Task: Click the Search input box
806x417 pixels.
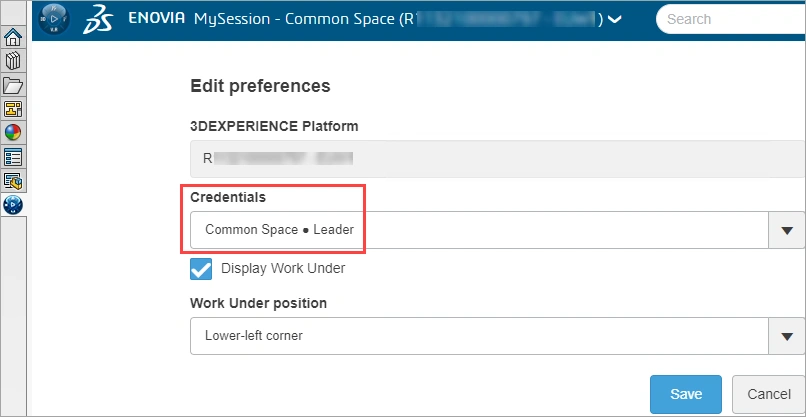Action: [730, 19]
